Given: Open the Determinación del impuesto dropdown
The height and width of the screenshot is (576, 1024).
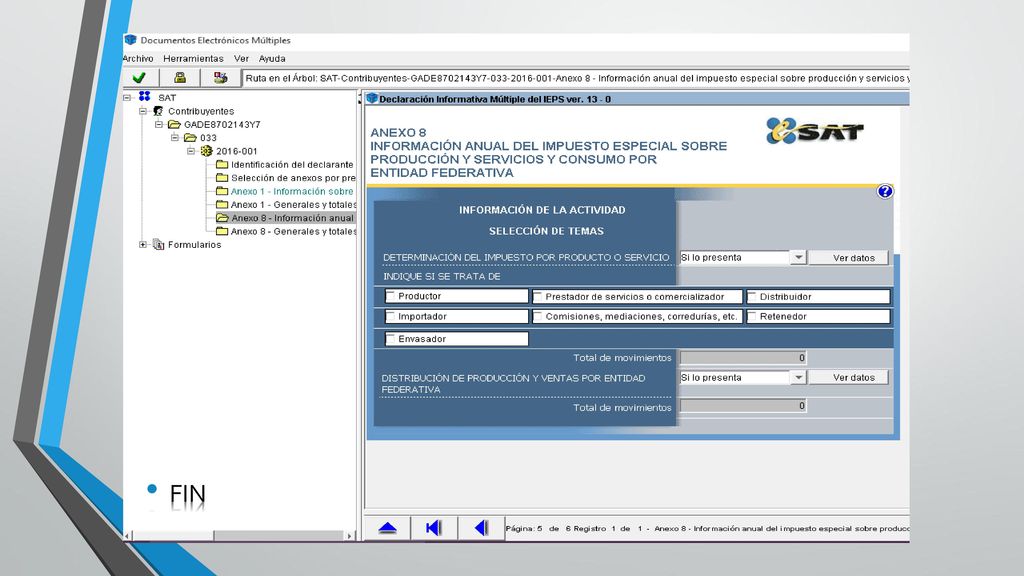Looking at the screenshot, I should tap(798, 257).
